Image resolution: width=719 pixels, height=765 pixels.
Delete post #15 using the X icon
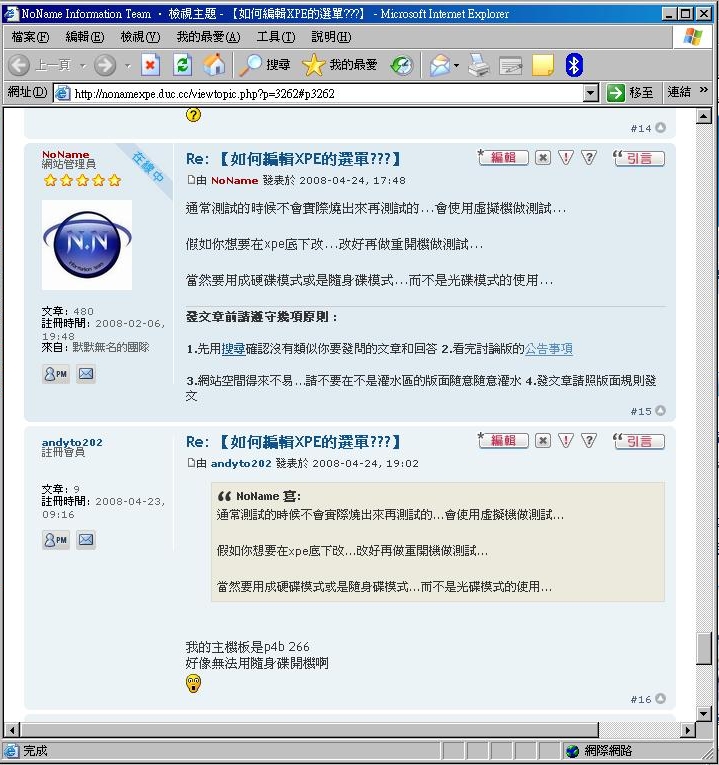[x=542, y=158]
